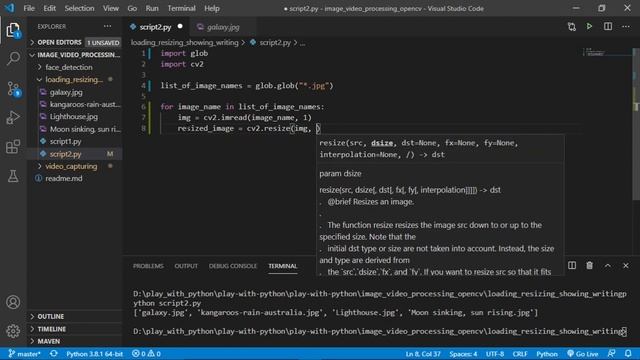
Task: Click the master branch indicator
Action: pos(24,354)
